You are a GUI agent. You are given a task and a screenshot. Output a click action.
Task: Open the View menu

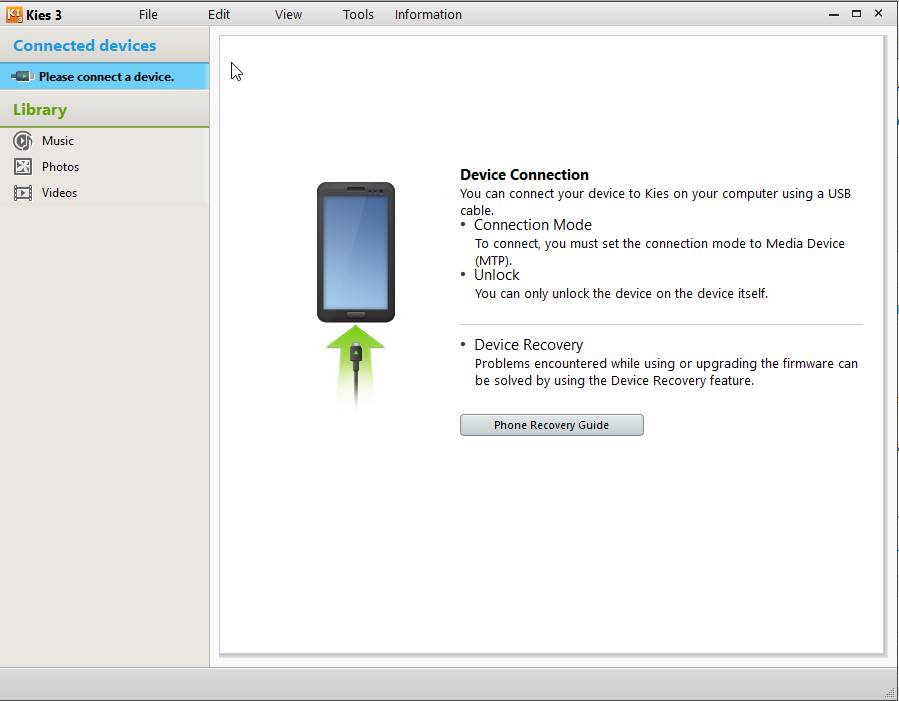288,14
